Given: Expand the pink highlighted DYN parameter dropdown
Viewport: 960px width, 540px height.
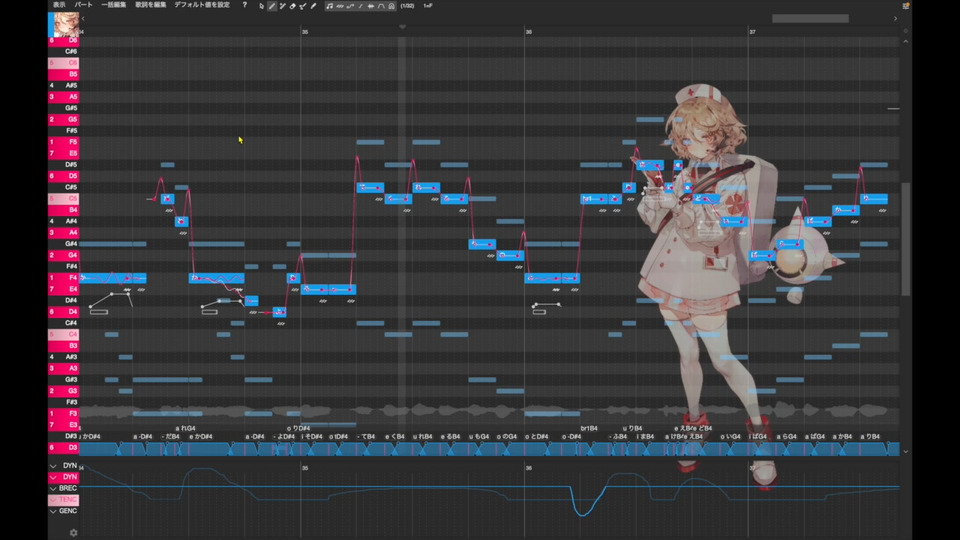Looking at the screenshot, I should pyautogui.click(x=53, y=477).
